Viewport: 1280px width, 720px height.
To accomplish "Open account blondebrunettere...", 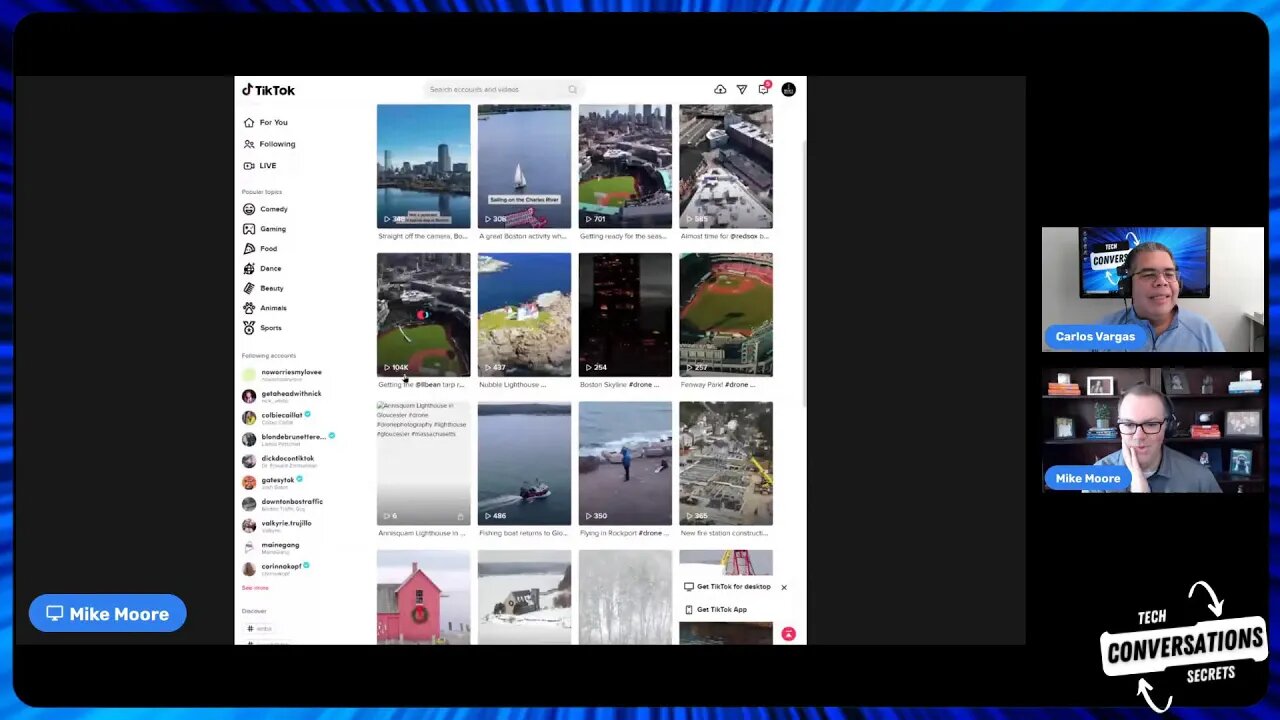I will [x=289, y=439].
